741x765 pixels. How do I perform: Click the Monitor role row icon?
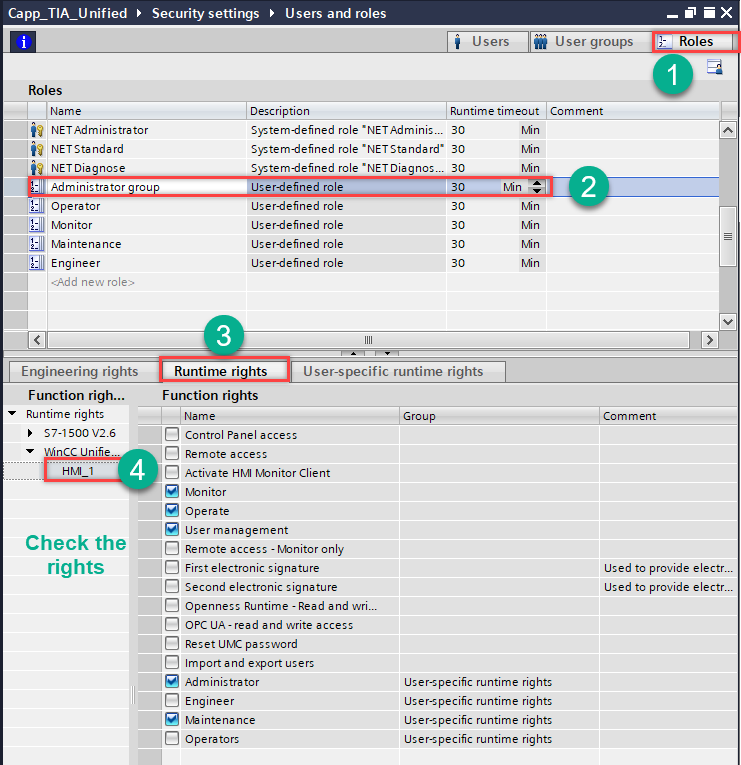click(37, 225)
